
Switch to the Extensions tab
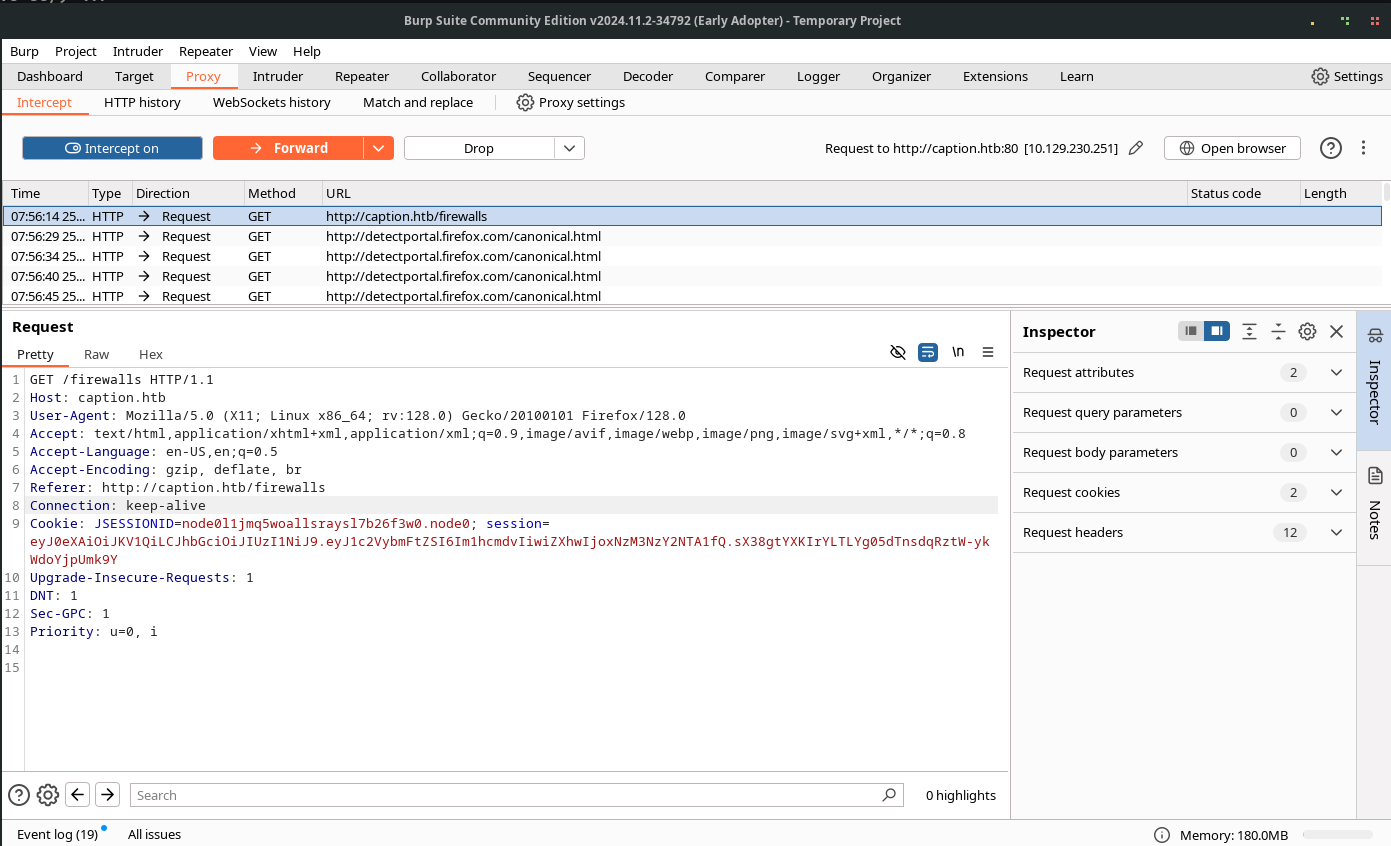[x=995, y=76]
